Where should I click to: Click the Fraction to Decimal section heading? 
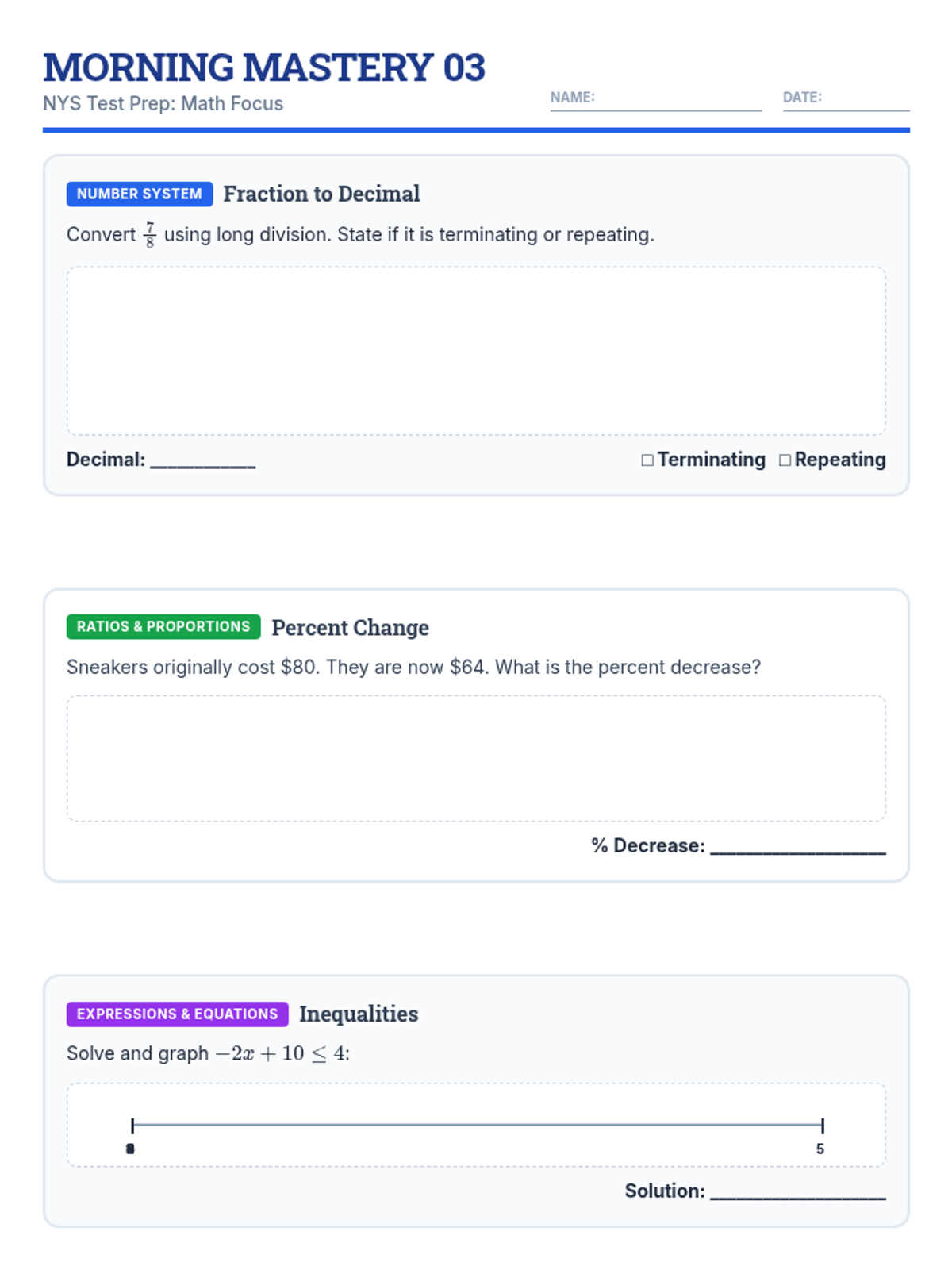(x=321, y=194)
